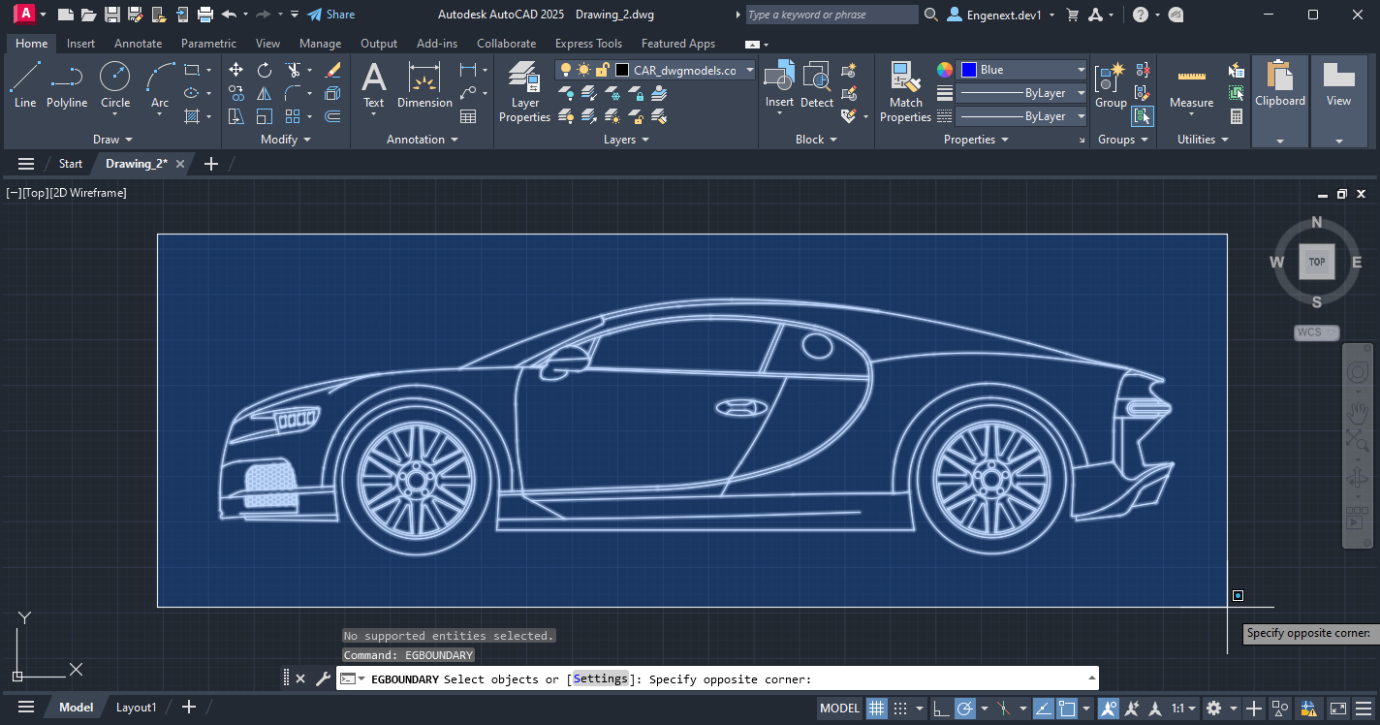1380x725 pixels.
Task: Click the search keyword input field
Action: coord(831,15)
